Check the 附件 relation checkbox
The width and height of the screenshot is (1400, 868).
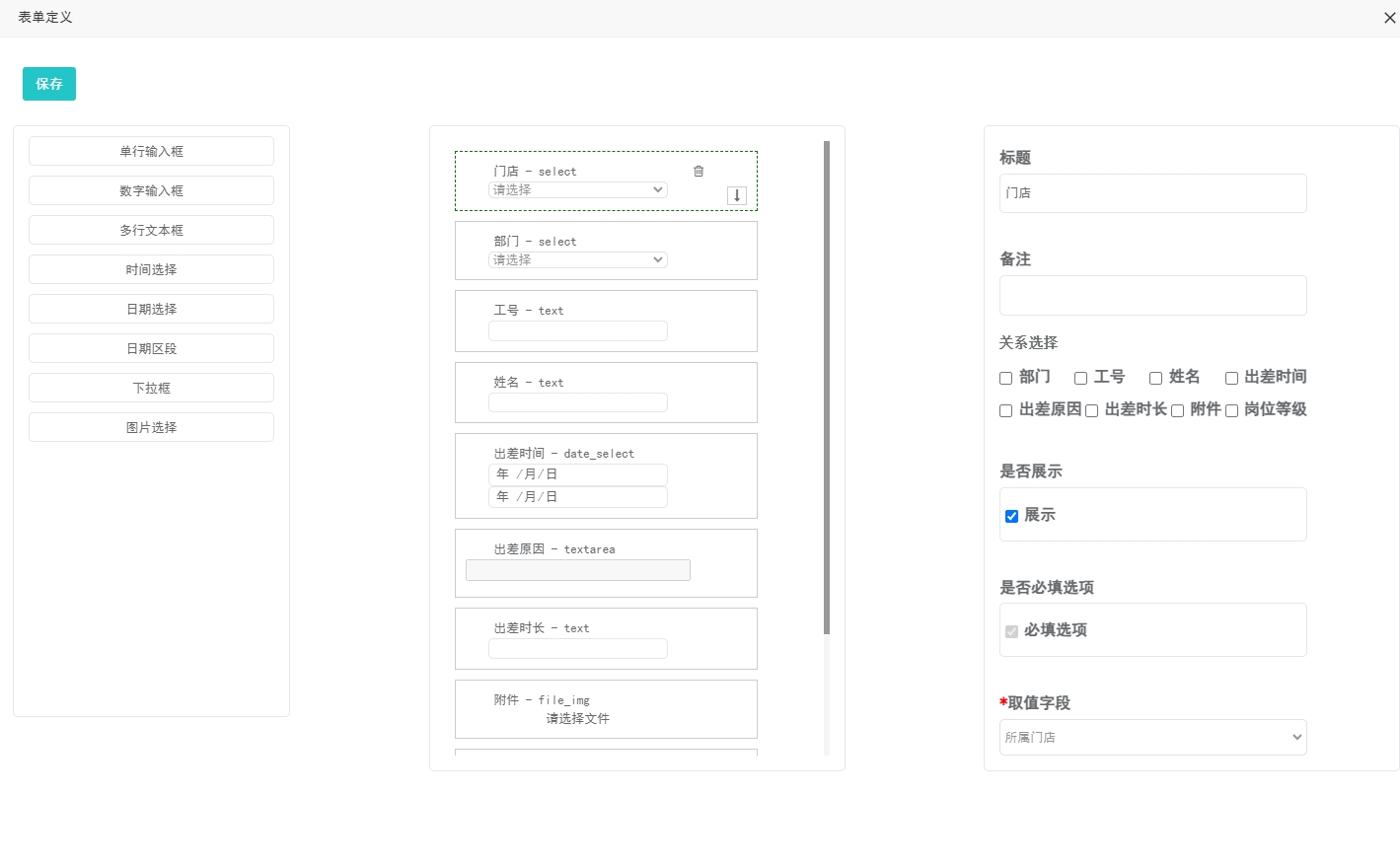pos(1178,410)
